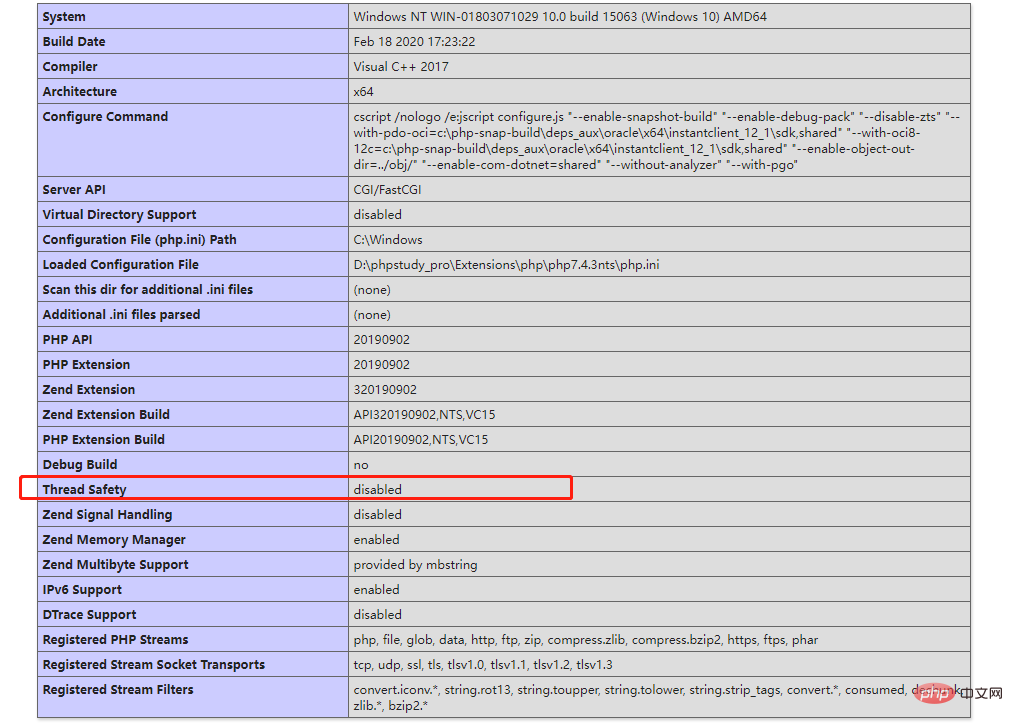Select Thread Safety's "disabled" value
The height and width of the screenshot is (726, 1013).
coord(377,490)
